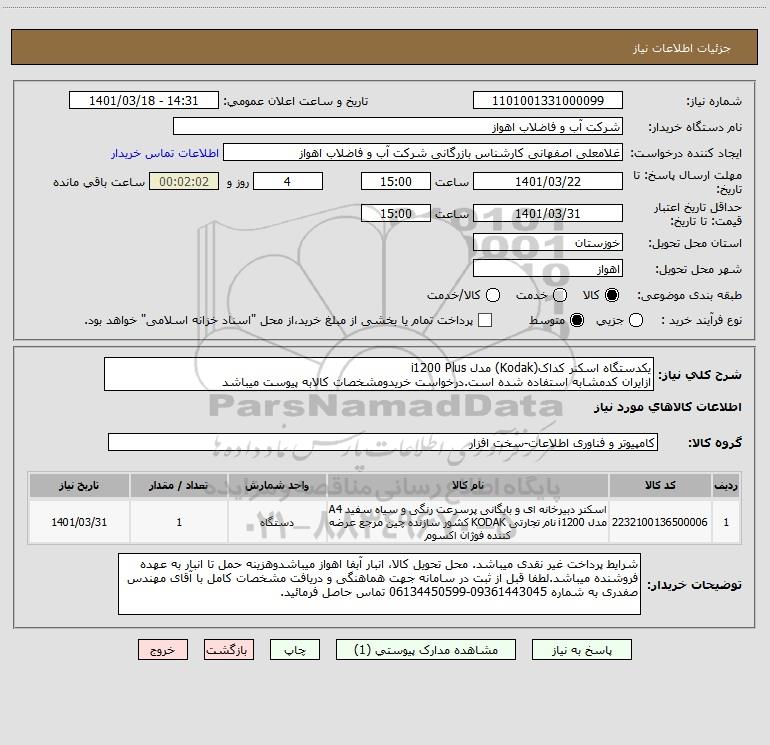The width and height of the screenshot is (770, 745).
Task: Select the کالا radio button
Action: pyautogui.click(x=612, y=295)
